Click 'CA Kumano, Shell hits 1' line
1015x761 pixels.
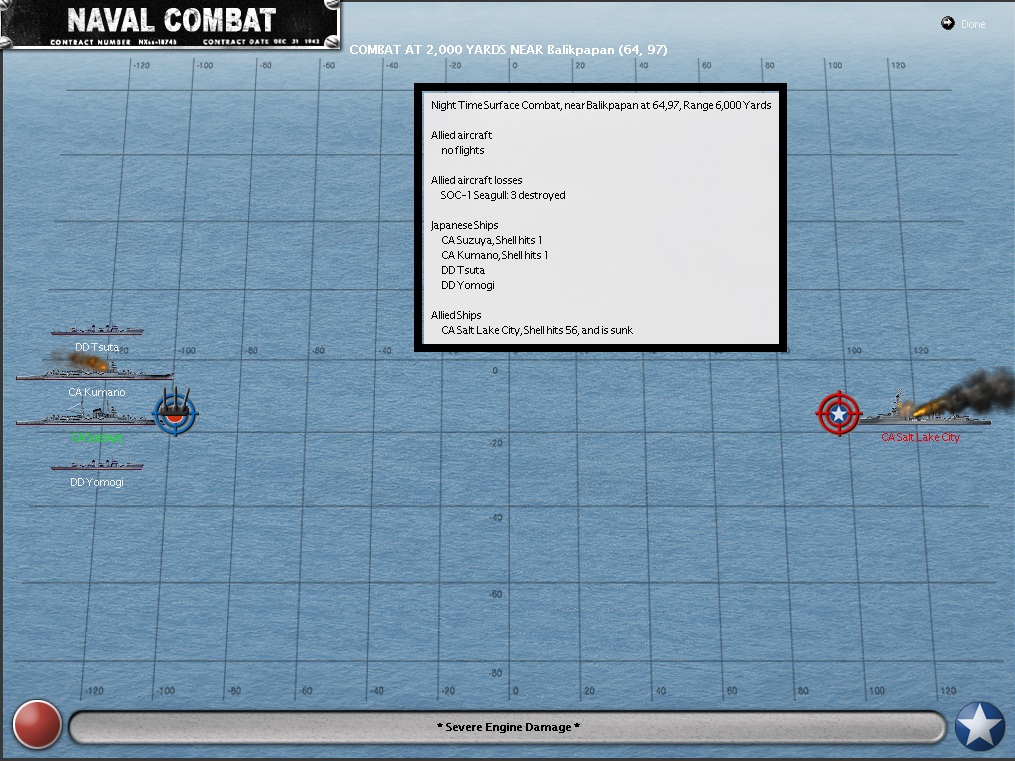[x=495, y=255]
